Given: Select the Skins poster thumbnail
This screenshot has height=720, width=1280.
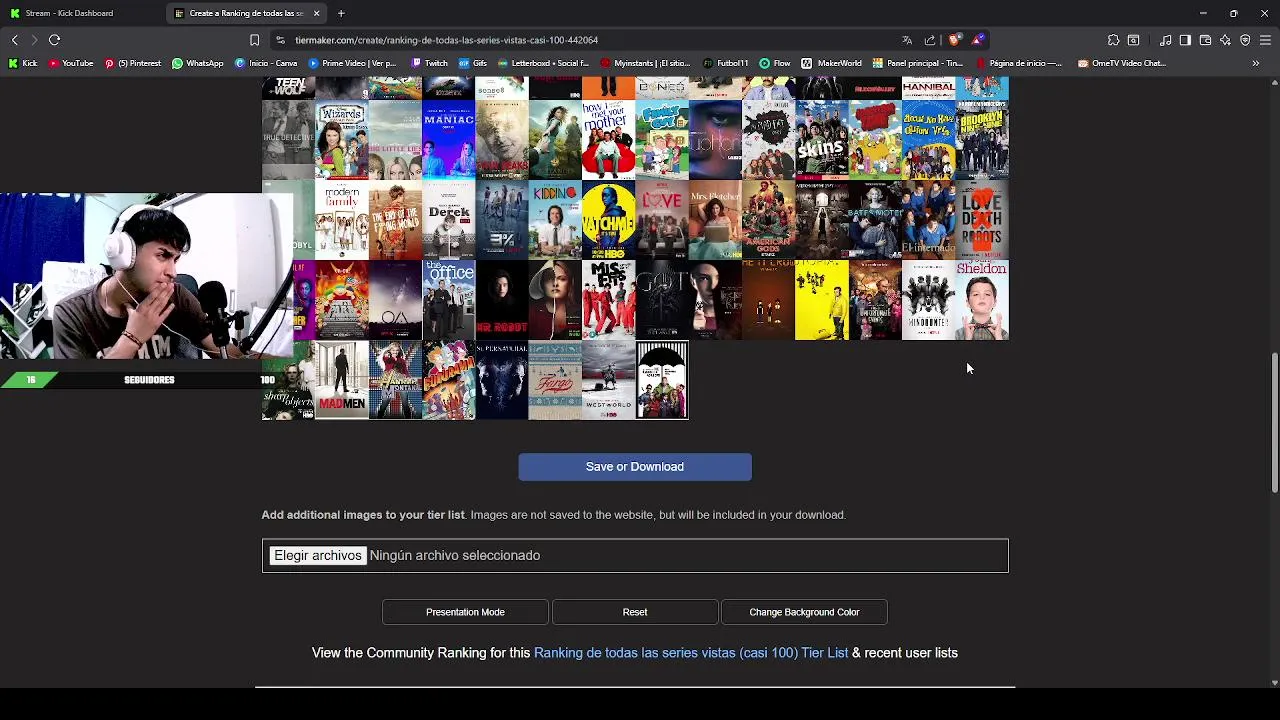Looking at the screenshot, I should click(x=822, y=140).
